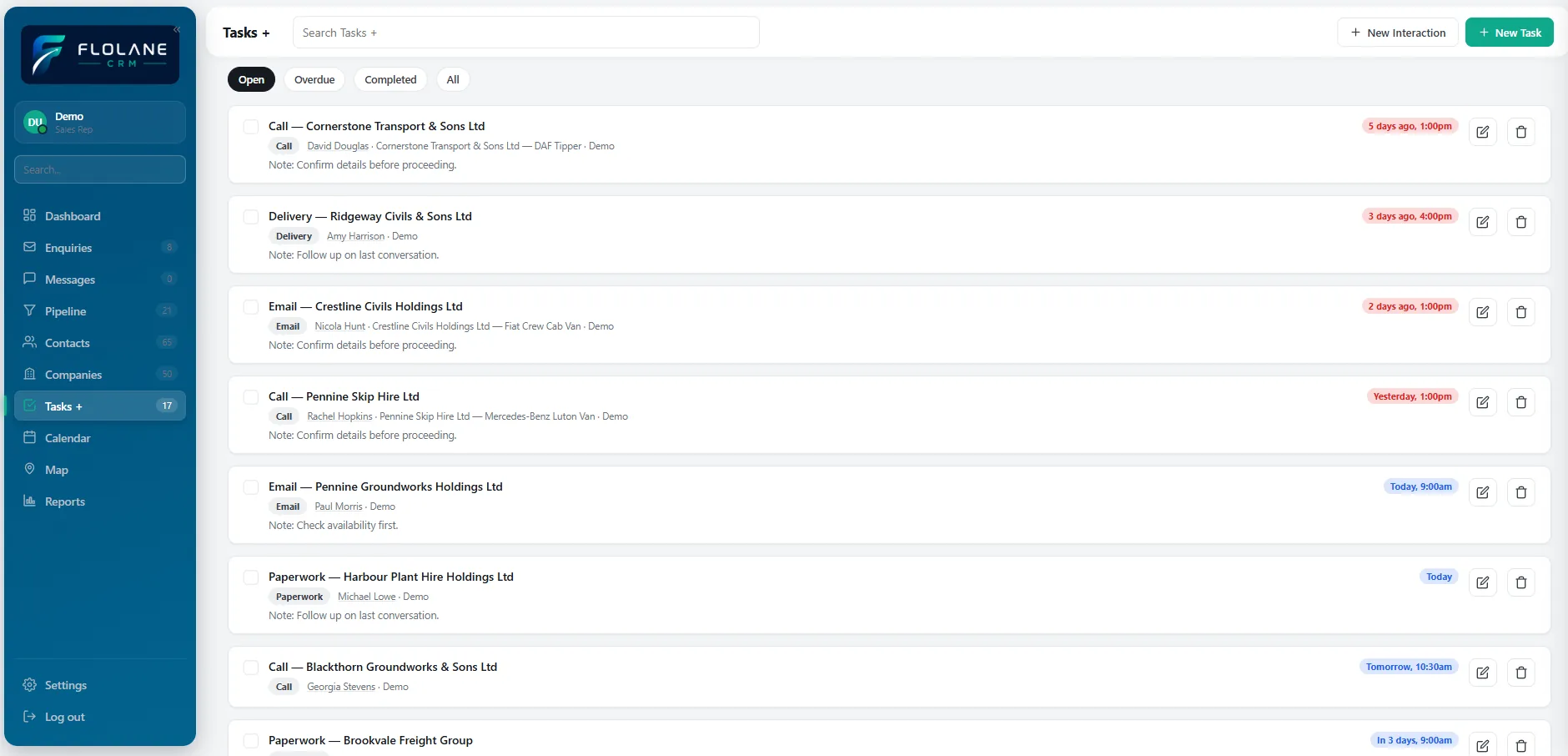Select Tasks + in the sidebar

[100, 406]
